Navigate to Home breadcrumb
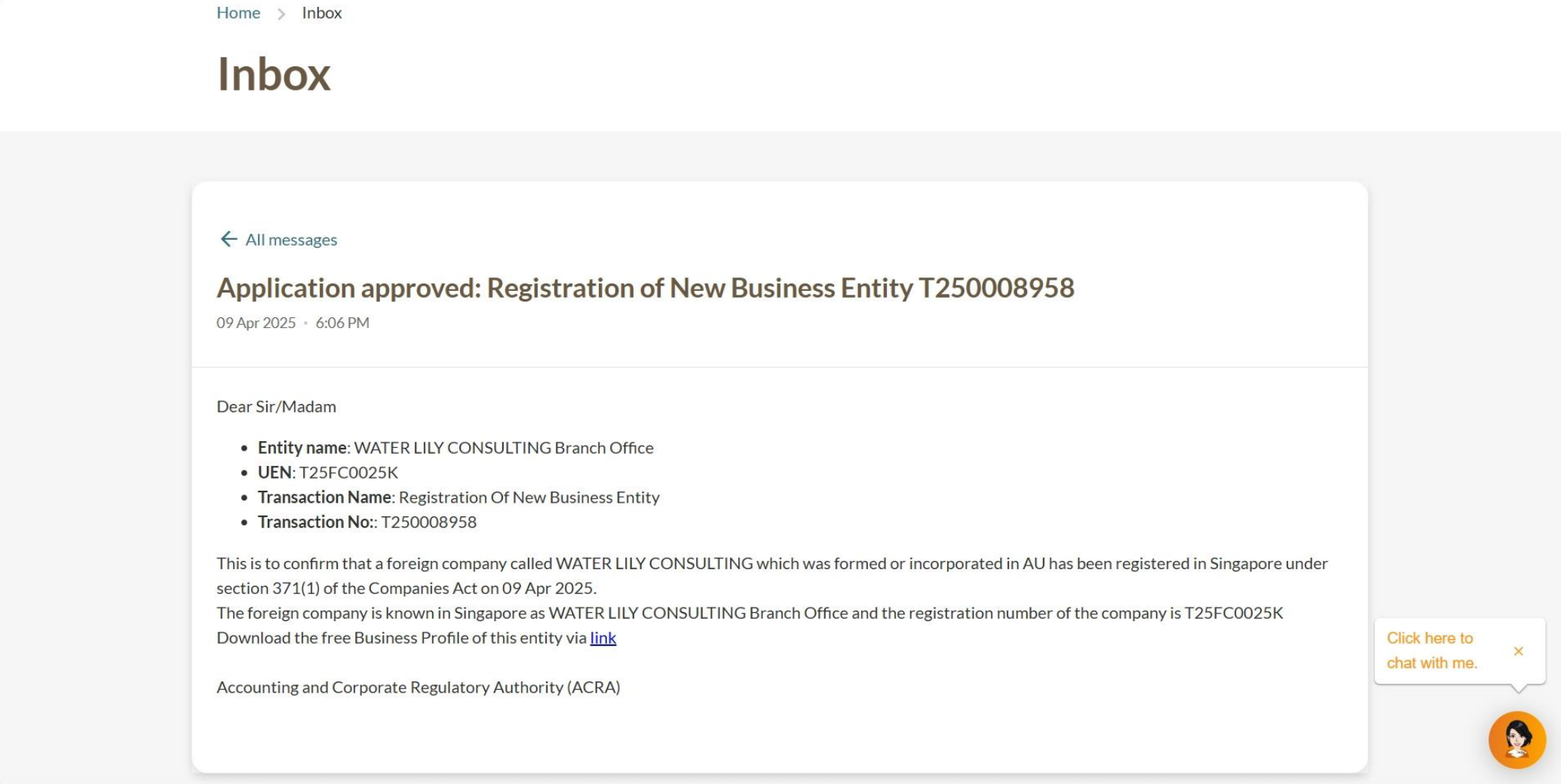The image size is (1561, 784). [x=238, y=12]
